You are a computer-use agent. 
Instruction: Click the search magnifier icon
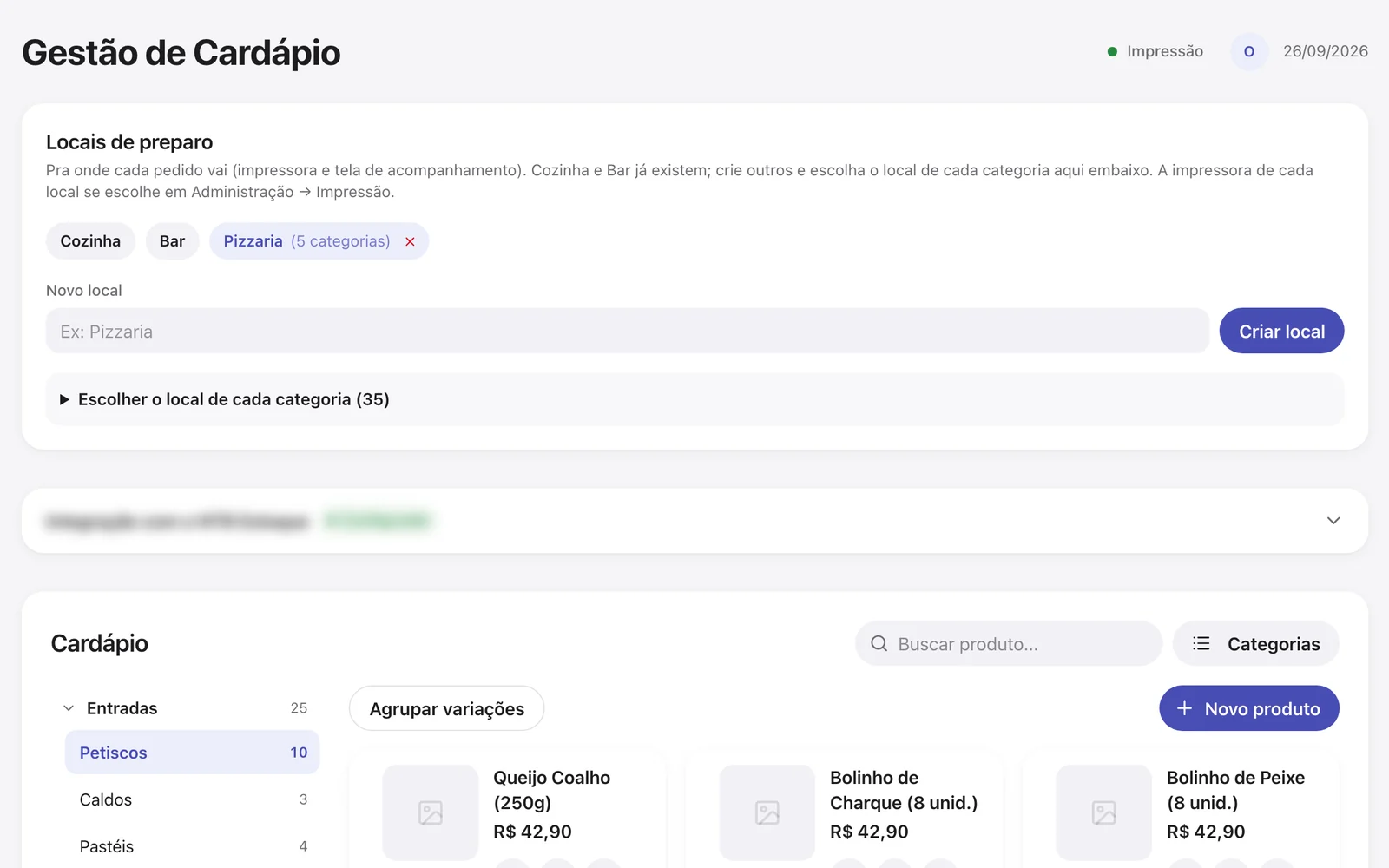tap(879, 644)
